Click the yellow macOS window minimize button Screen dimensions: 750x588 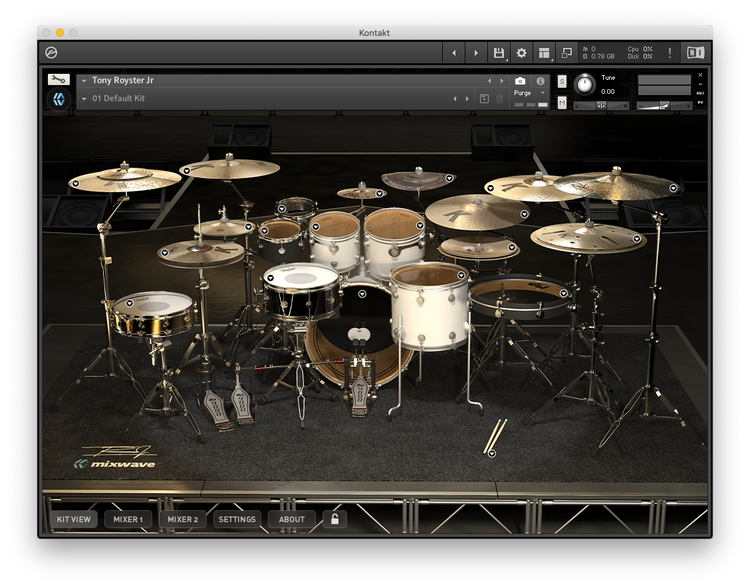[x=60, y=33]
